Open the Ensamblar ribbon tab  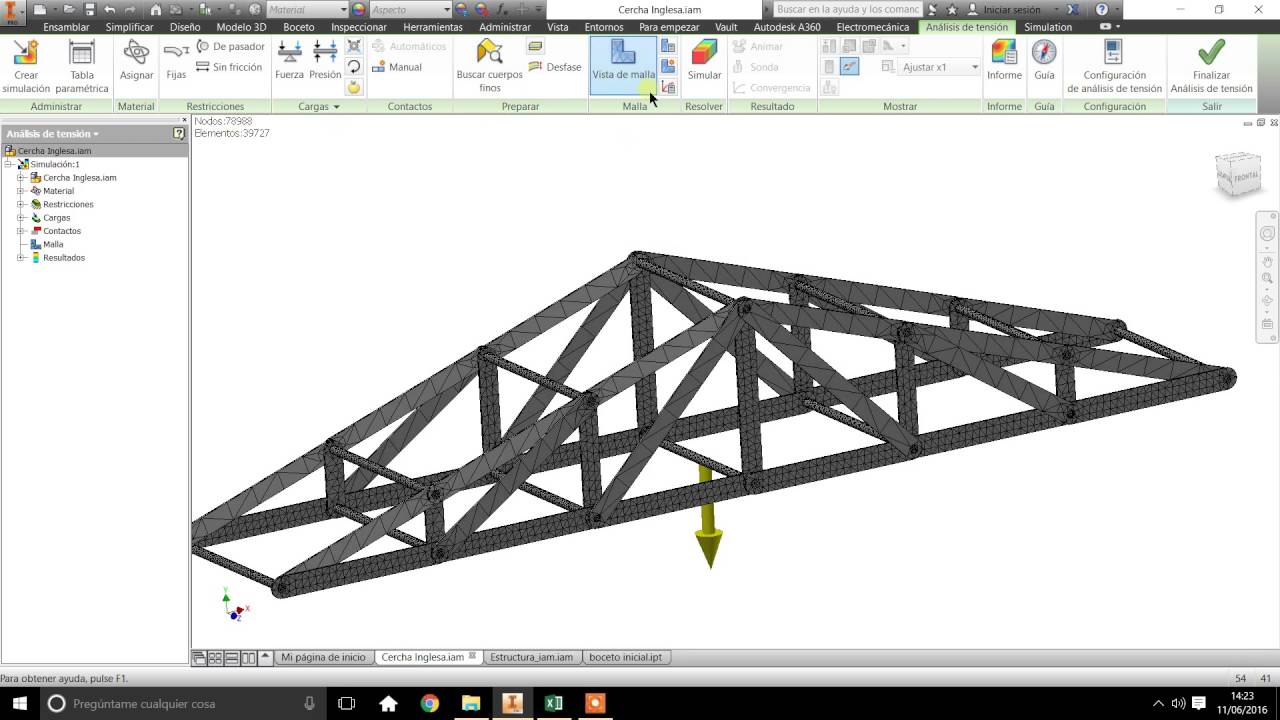pyautogui.click(x=66, y=27)
